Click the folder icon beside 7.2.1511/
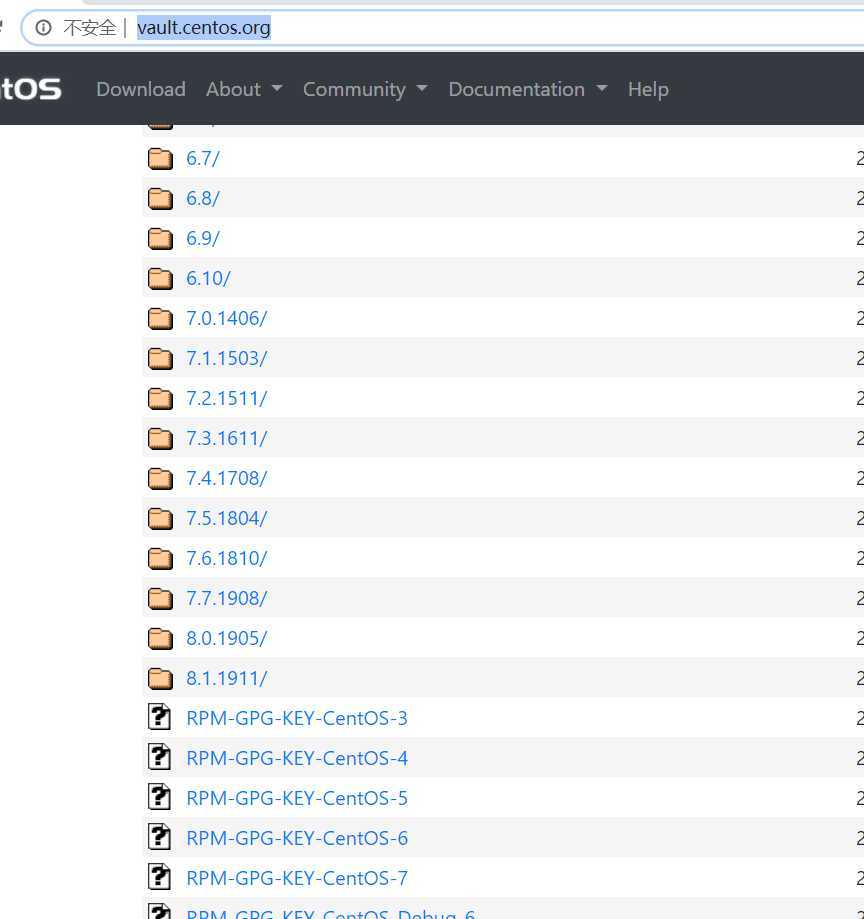This screenshot has width=864, height=919. (160, 399)
